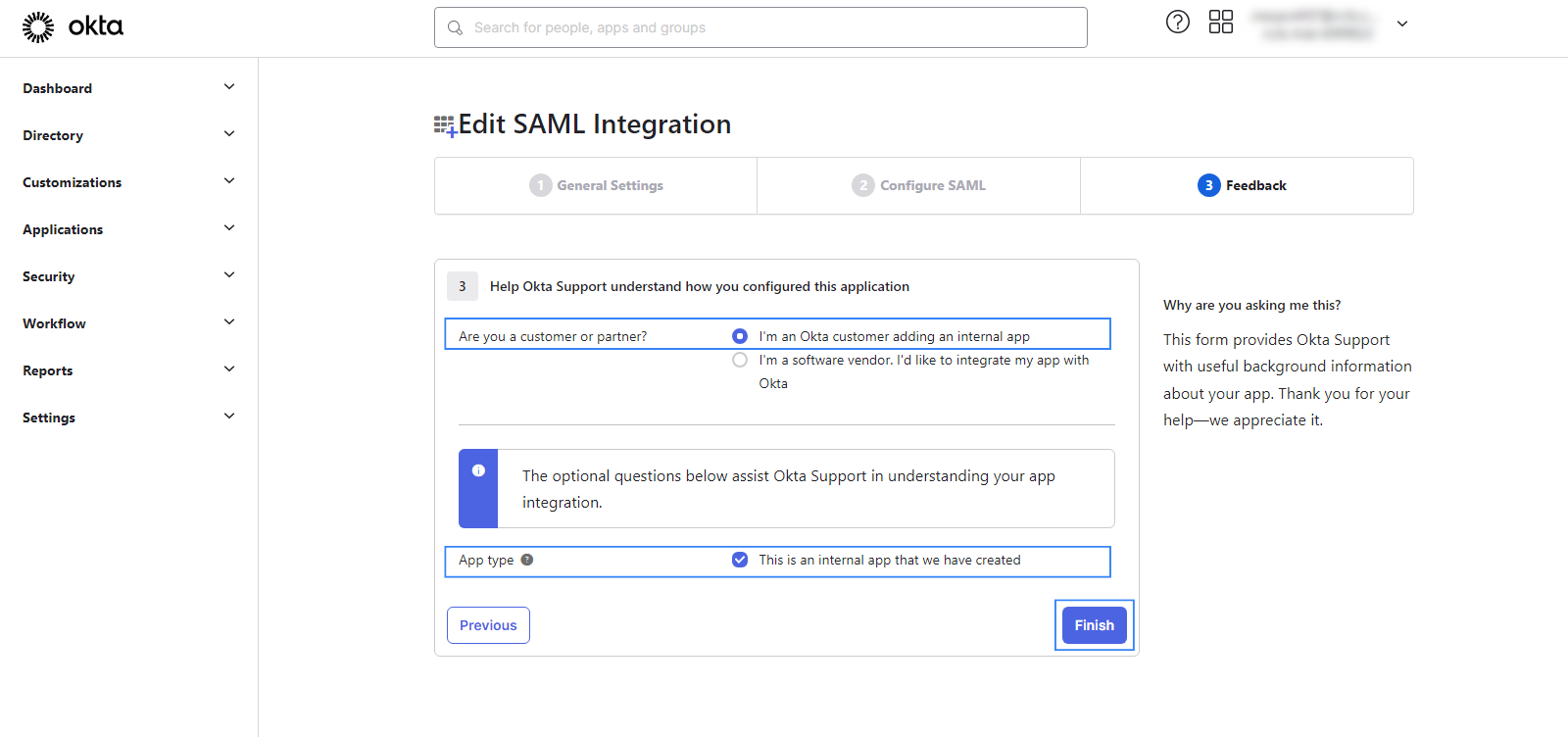The image size is (1568, 737).
Task: Select the software vendor radio option
Action: (740, 360)
